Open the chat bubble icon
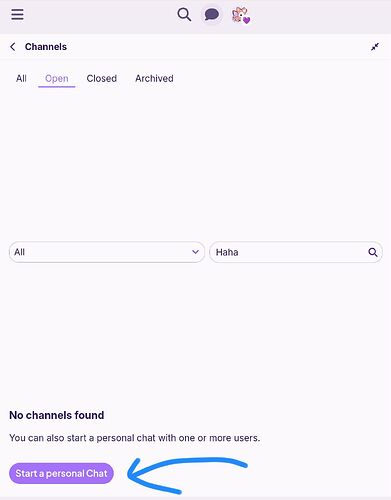The image size is (391, 500). click(x=212, y=15)
